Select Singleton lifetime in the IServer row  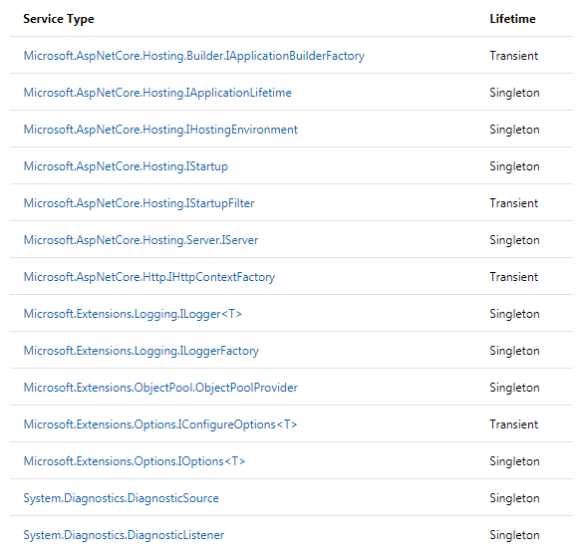514,240
